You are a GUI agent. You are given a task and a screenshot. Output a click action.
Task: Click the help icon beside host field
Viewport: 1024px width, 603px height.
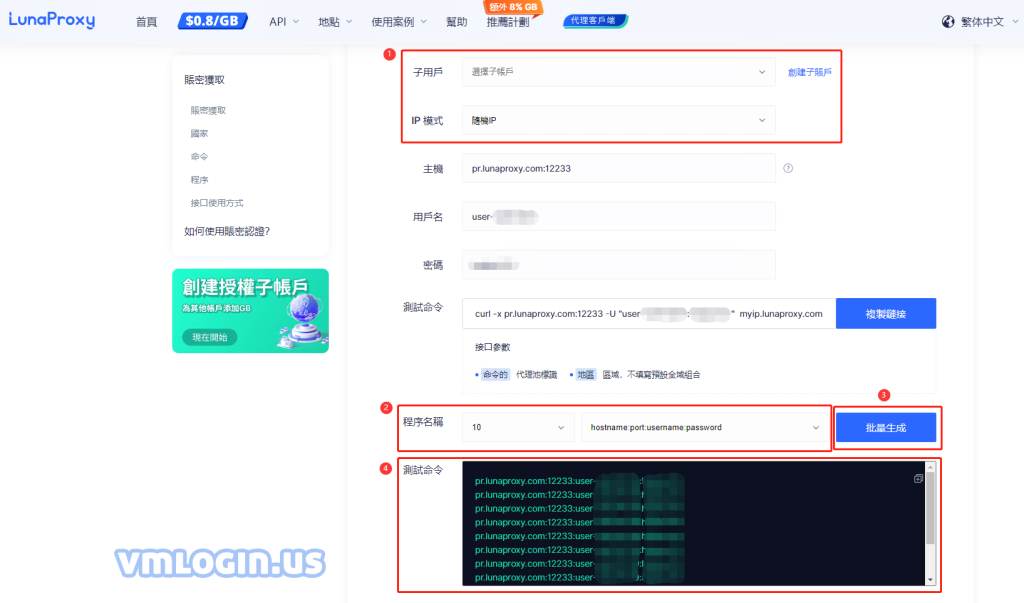(x=788, y=168)
